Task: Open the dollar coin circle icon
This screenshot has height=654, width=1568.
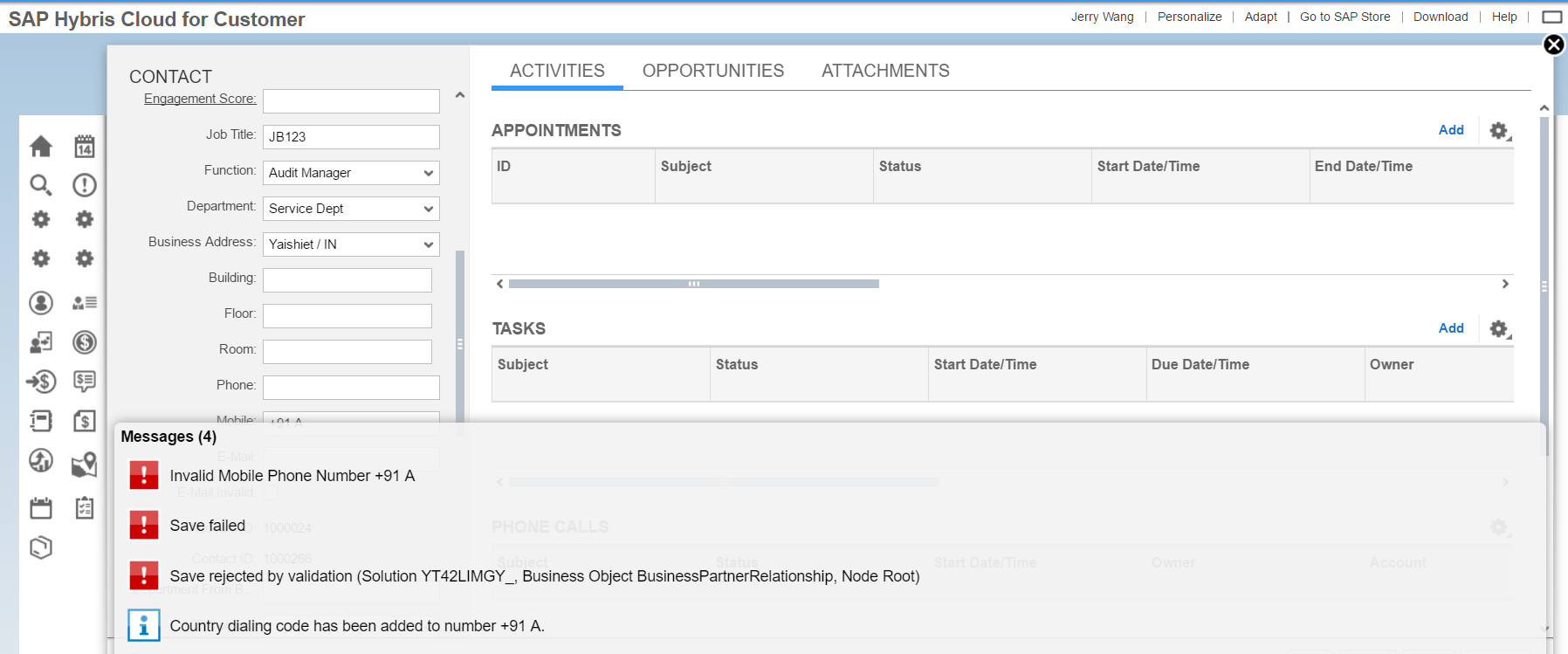Action: click(x=85, y=342)
